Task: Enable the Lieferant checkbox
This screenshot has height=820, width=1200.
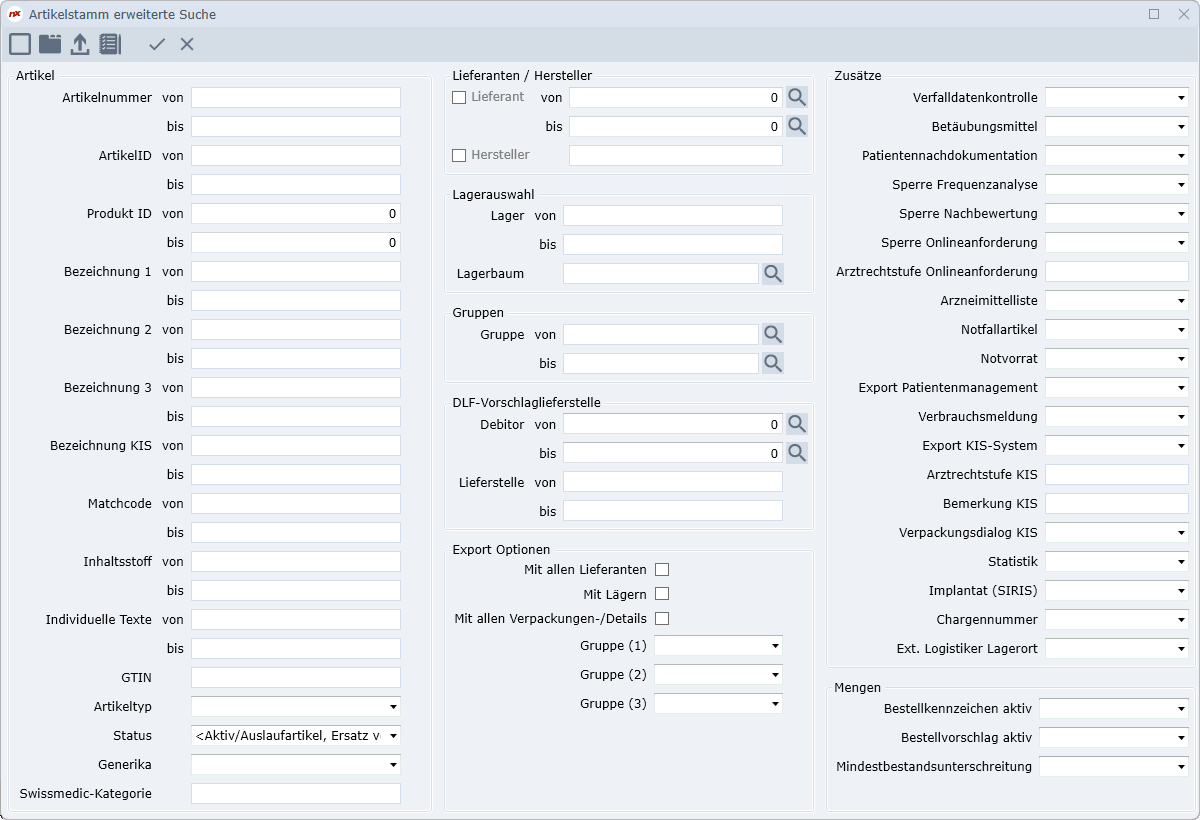Action: tap(459, 97)
